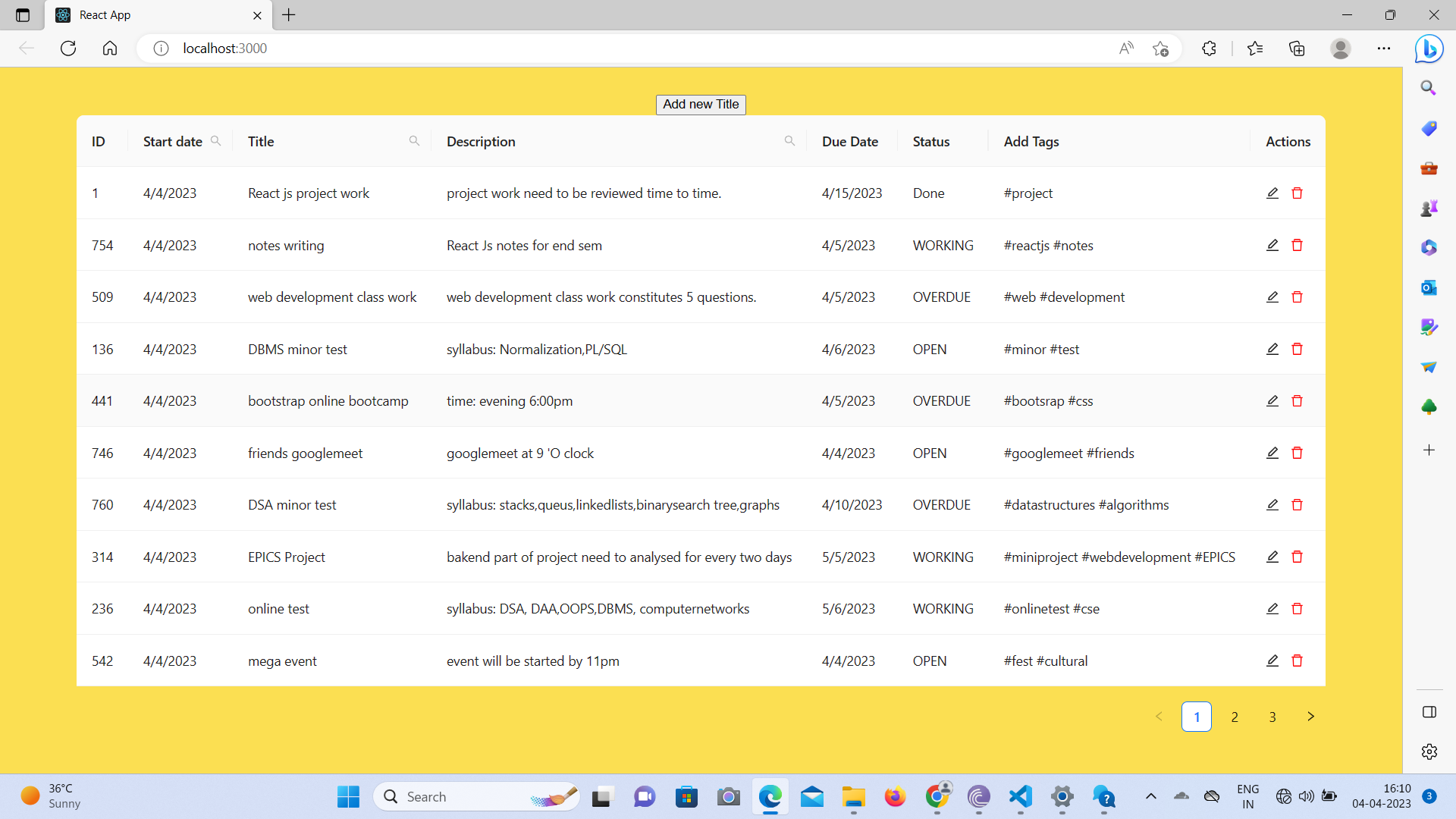The height and width of the screenshot is (819, 1456).
Task: Open Drop (paper plane) in sidebar
Action: click(x=1429, y=367)
